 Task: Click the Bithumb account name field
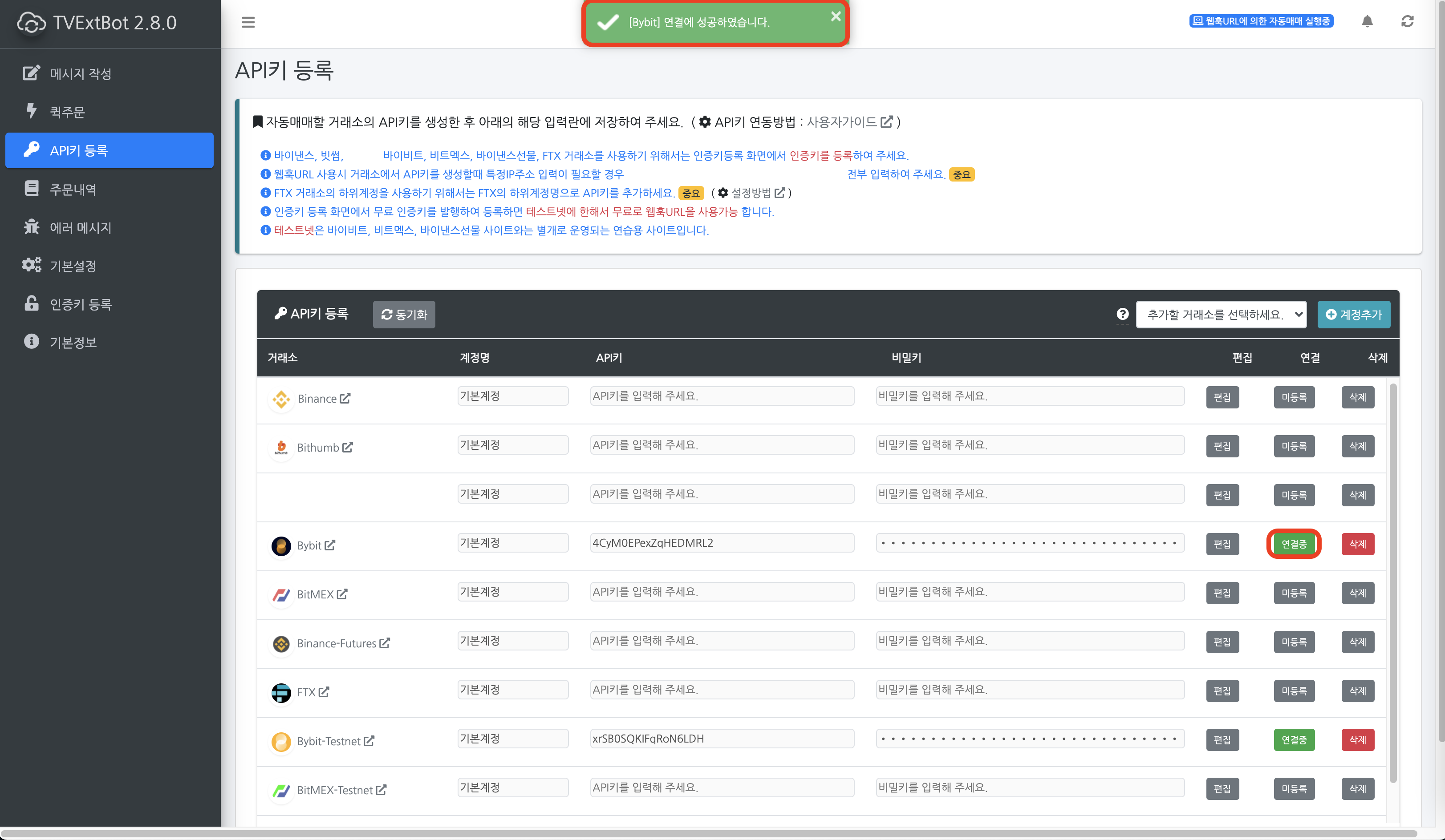pos(513,444)
